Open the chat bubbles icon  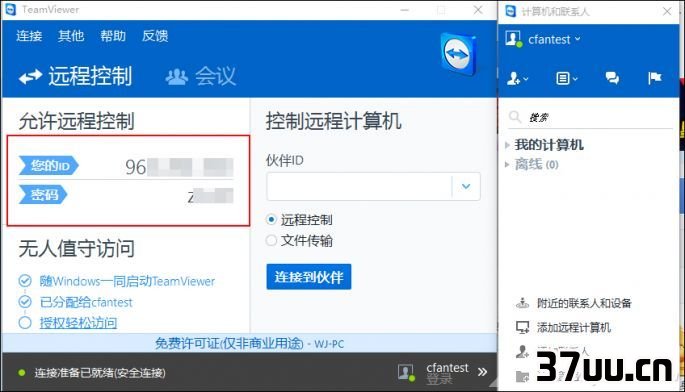[612, 78]
